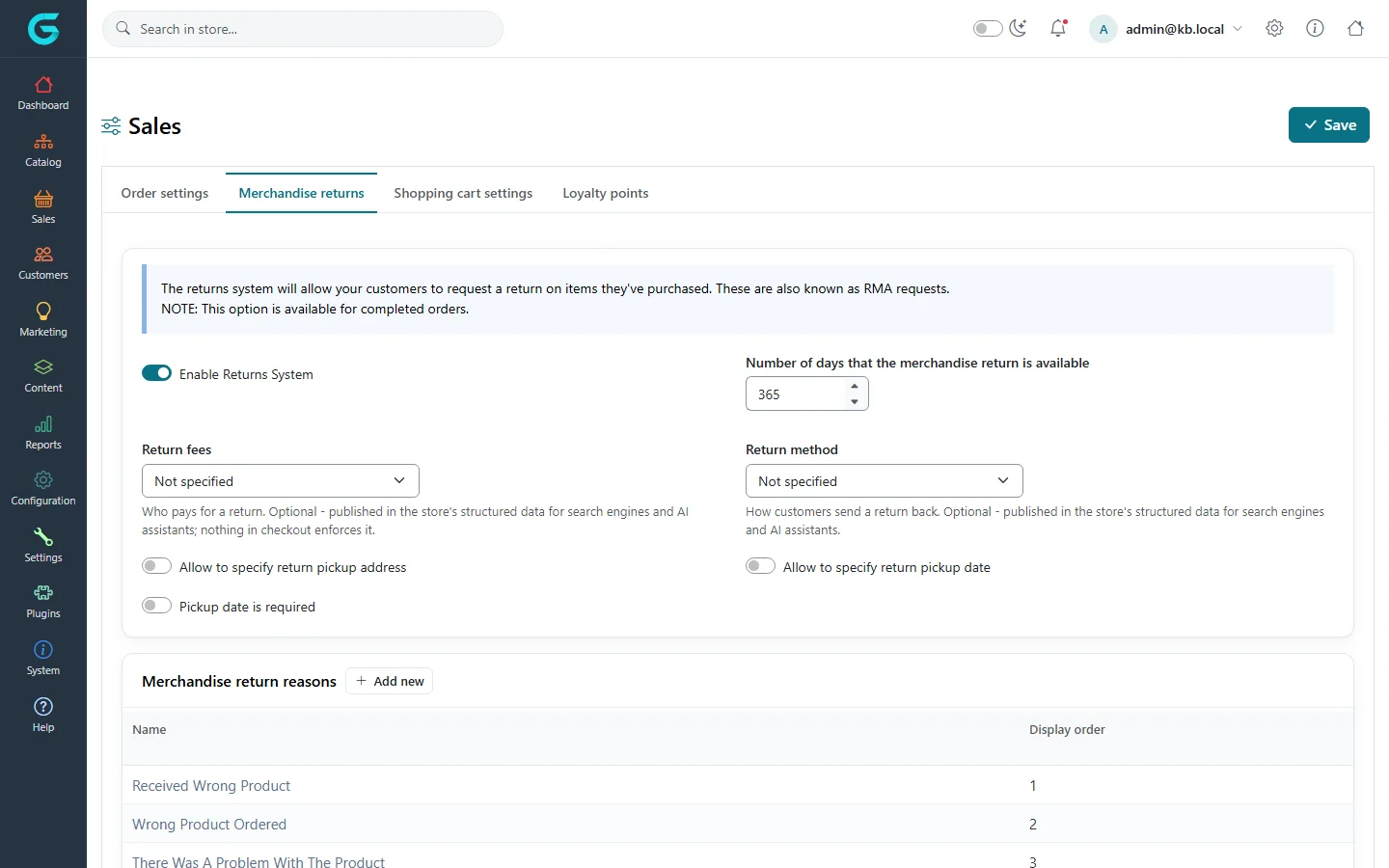Decrease the return days stepper value
Image resolution: width=1389 pixels, height=868 pixels.
[855, 401]
